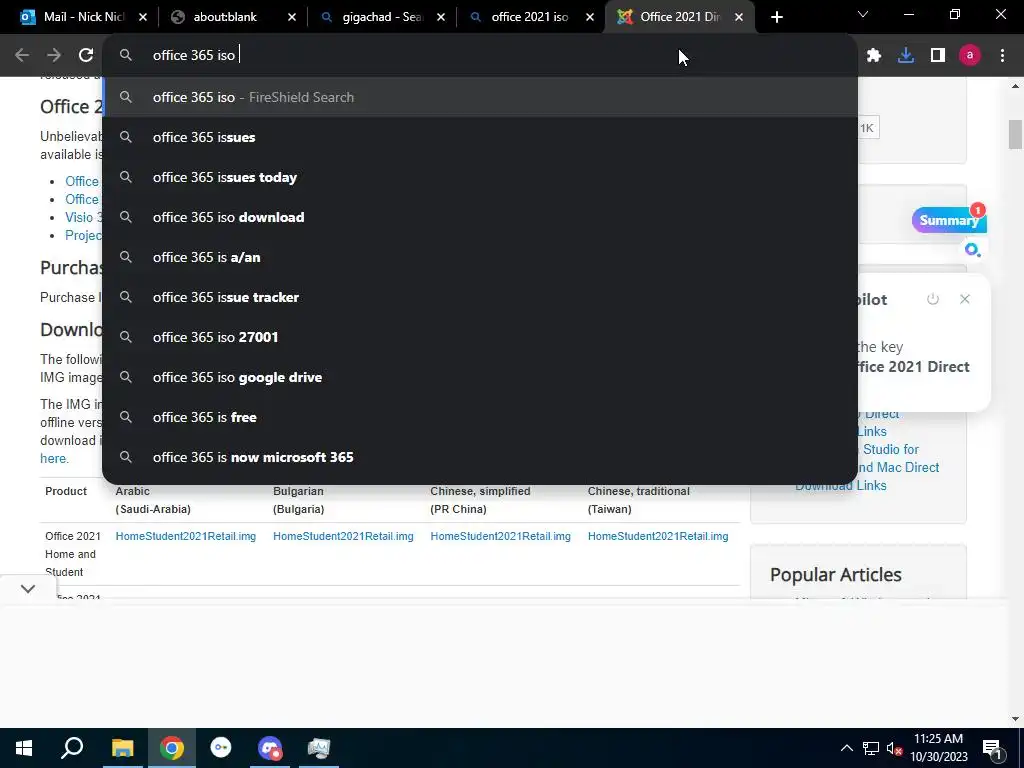The width and height of the screenshot is (1024, 768).
Task: Select 'office 365 issues' suggestion
Action: pyautogui.click(x=480, y=137)
